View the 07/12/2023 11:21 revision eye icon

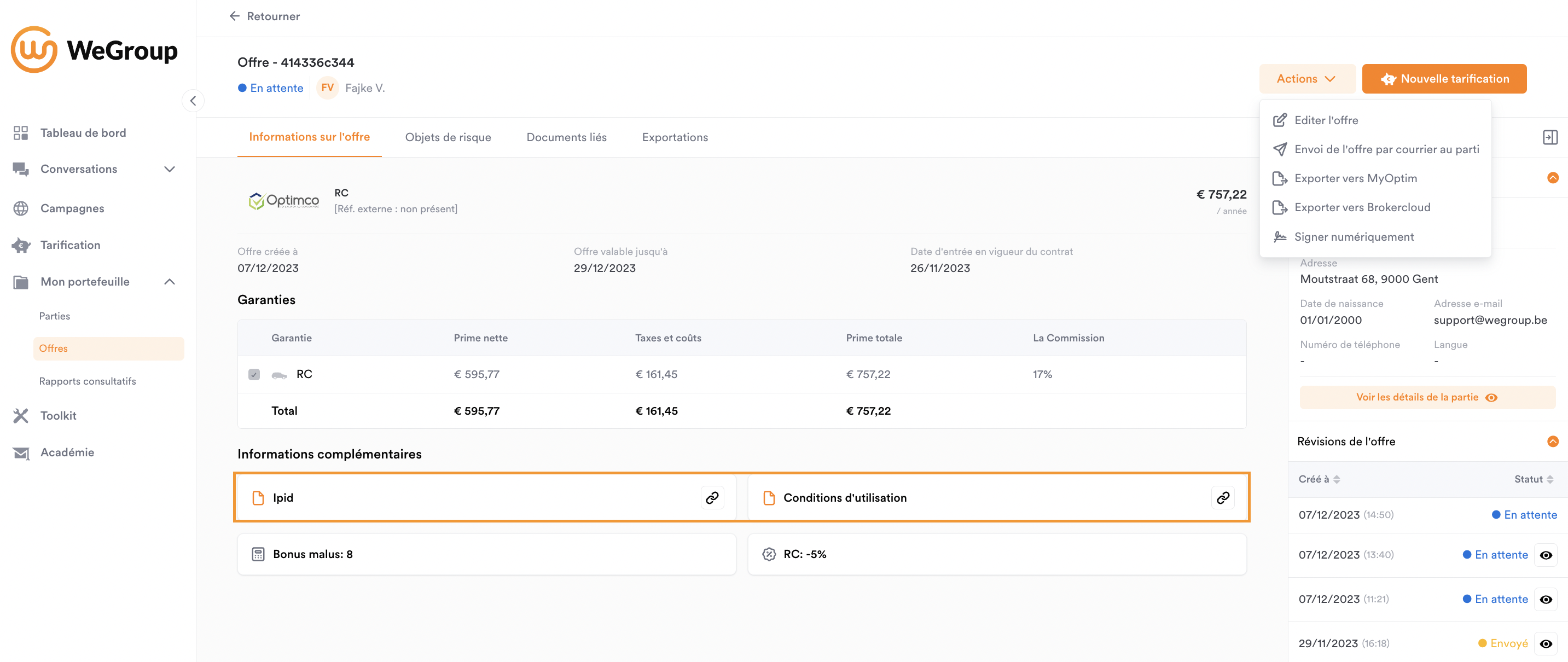1545,599
